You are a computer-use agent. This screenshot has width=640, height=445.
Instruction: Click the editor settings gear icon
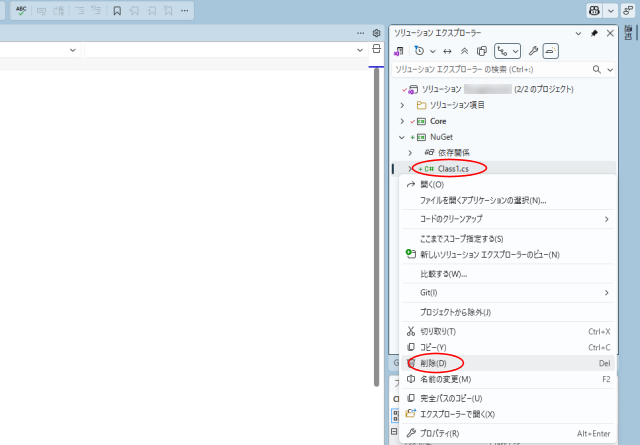376,33
